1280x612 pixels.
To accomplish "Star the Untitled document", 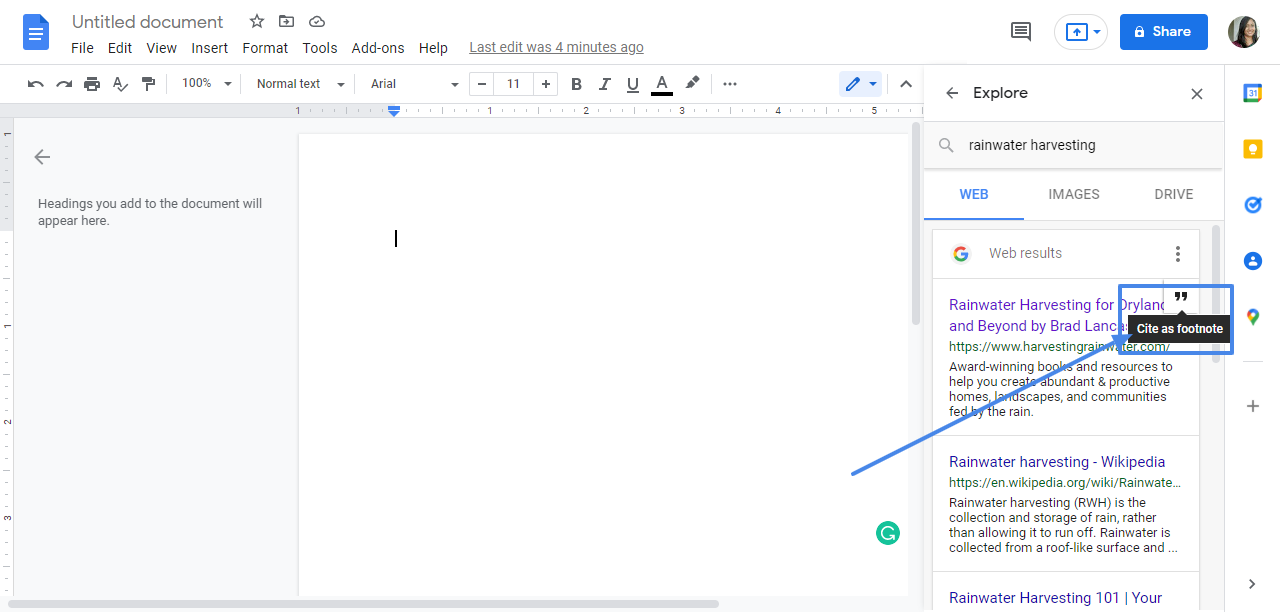I will [x=257, y=22].
